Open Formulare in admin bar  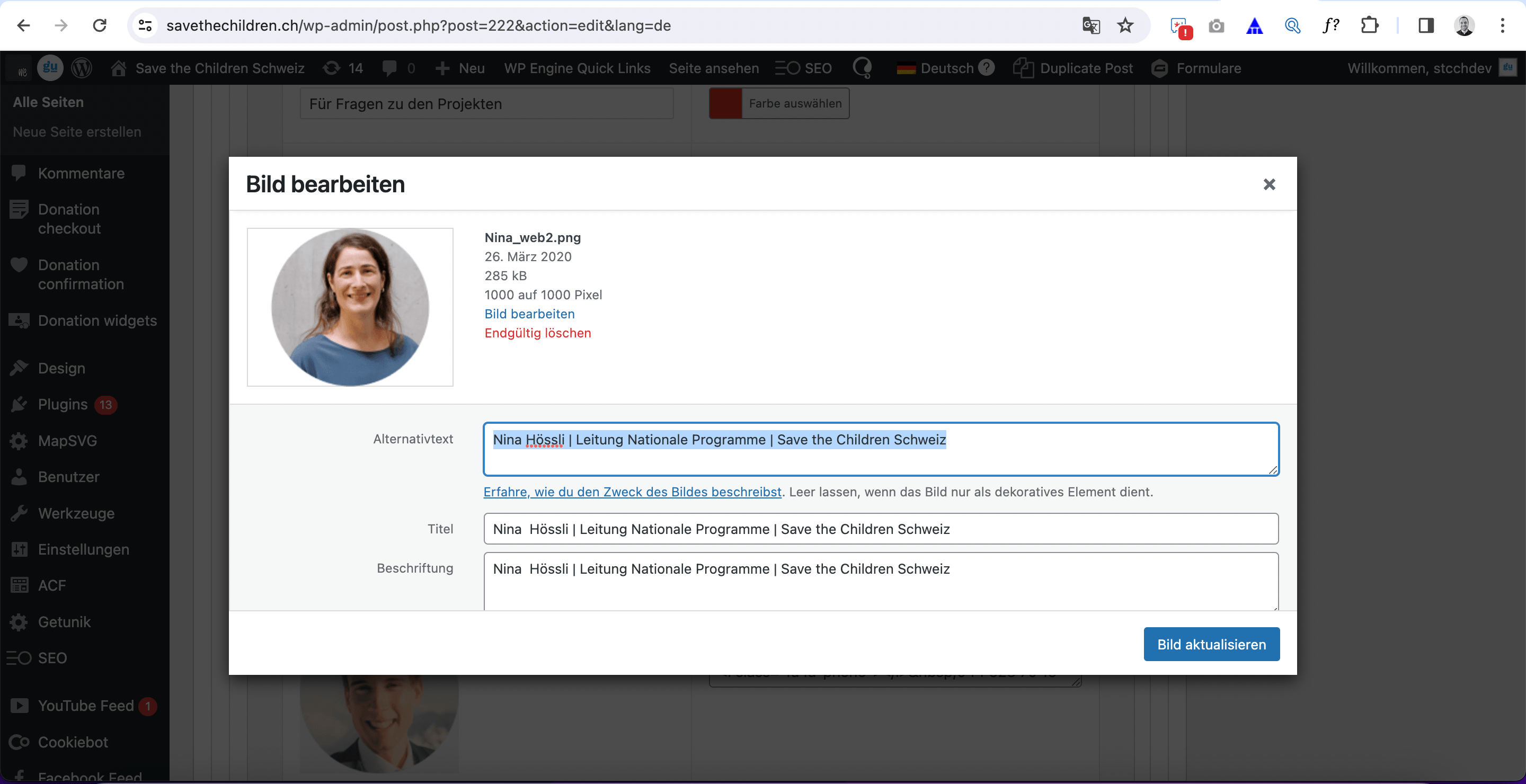(1196, 68)
